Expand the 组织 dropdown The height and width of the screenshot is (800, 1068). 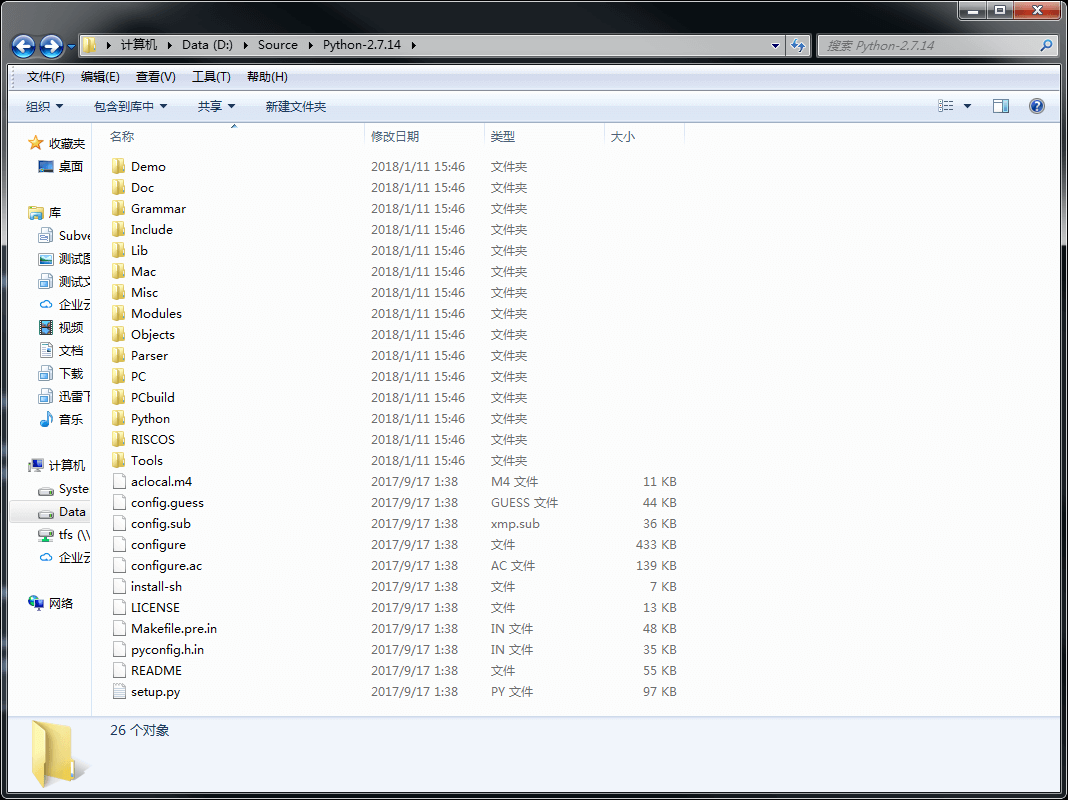tap(44, 106)
